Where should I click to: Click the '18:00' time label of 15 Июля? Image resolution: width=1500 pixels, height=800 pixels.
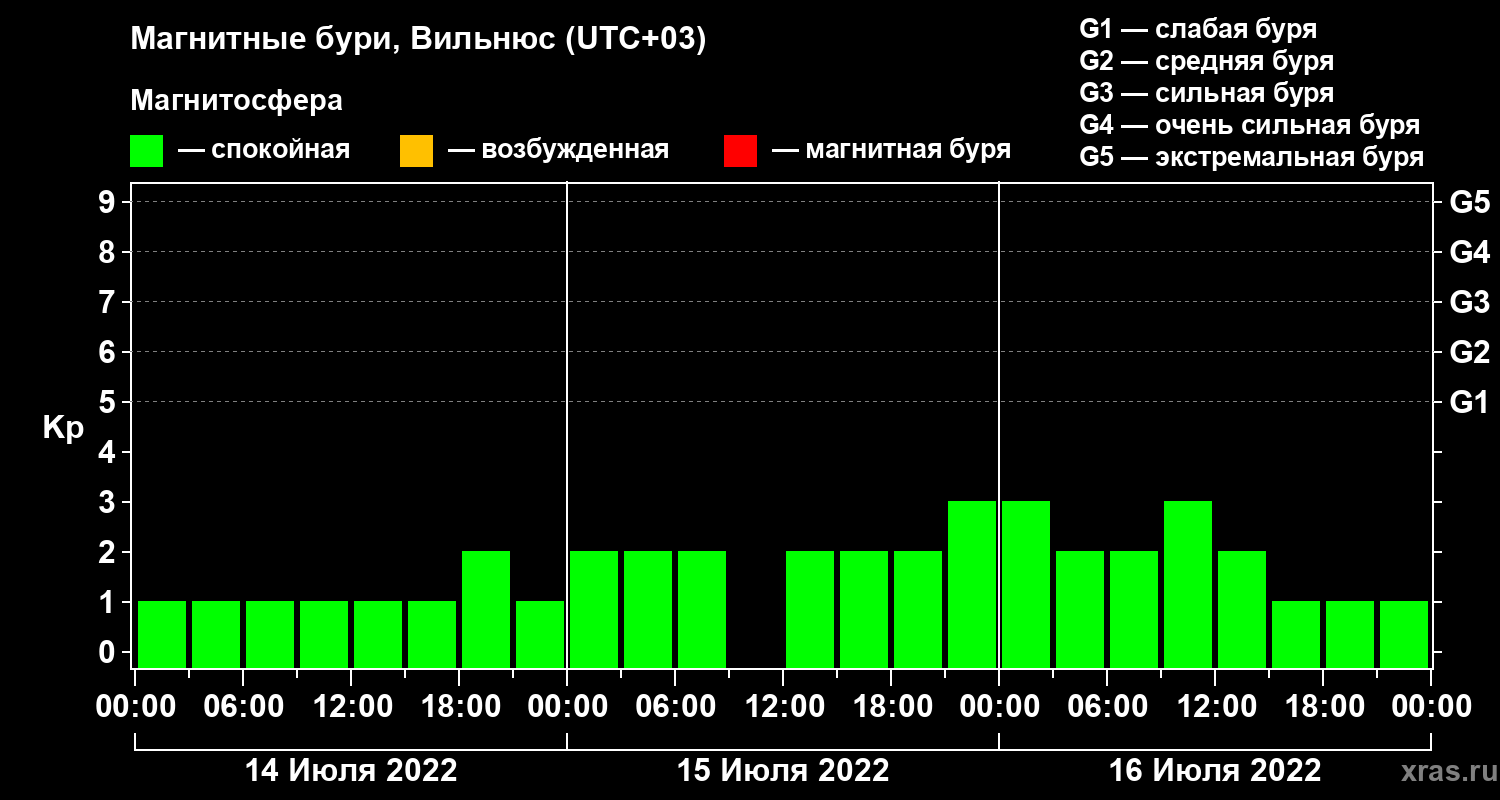891,706
